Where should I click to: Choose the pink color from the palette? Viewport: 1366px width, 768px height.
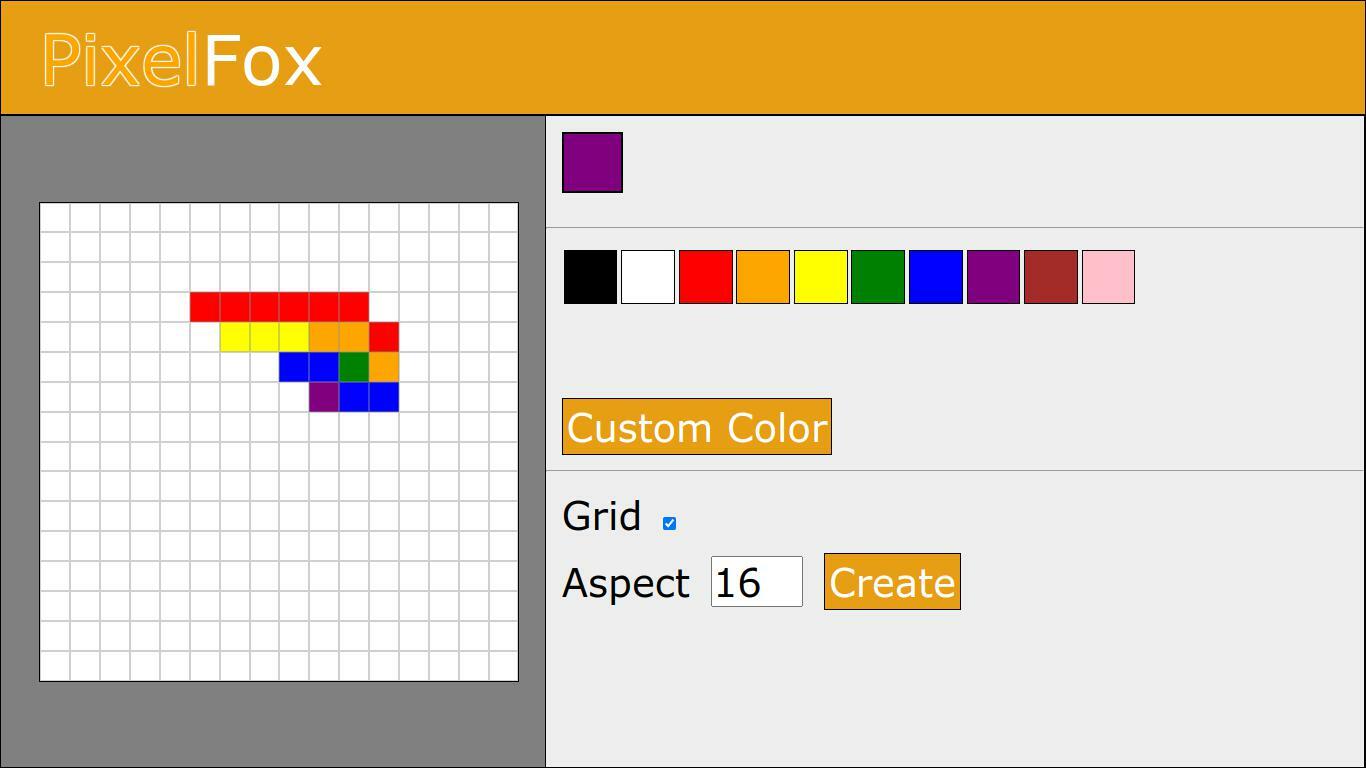pos(1108,277)
